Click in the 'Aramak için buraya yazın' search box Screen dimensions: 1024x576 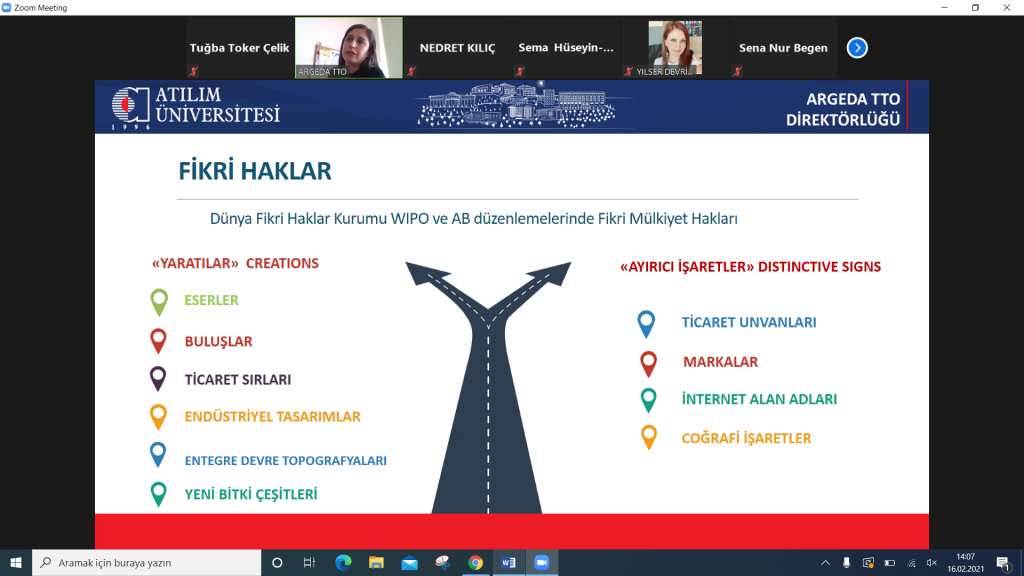point(150,563)
